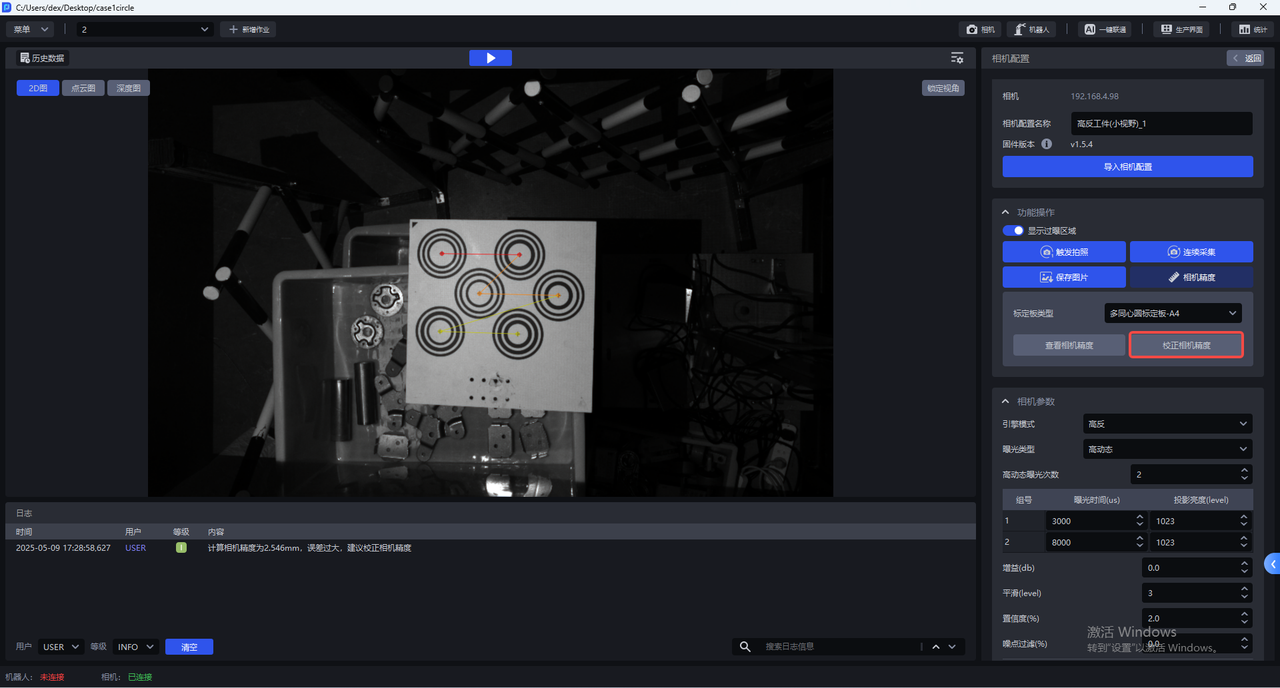Open the robot (机器人) panel
Image resolution: width=1280 pixels, height=688 pixels.
pos(1031,29)
